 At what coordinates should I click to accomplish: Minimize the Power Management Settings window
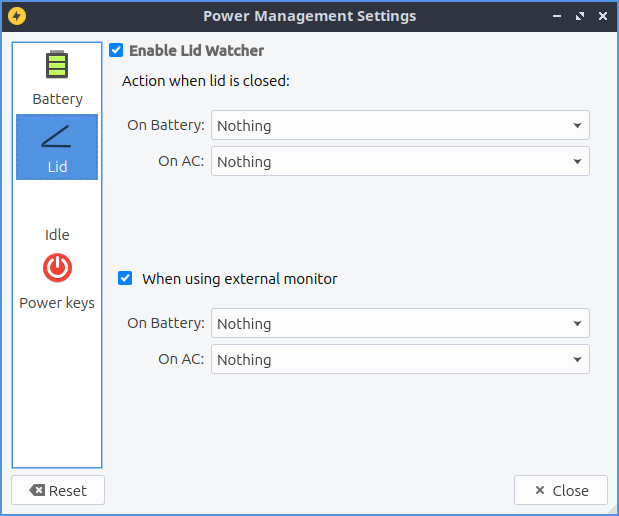coord(556,17)
